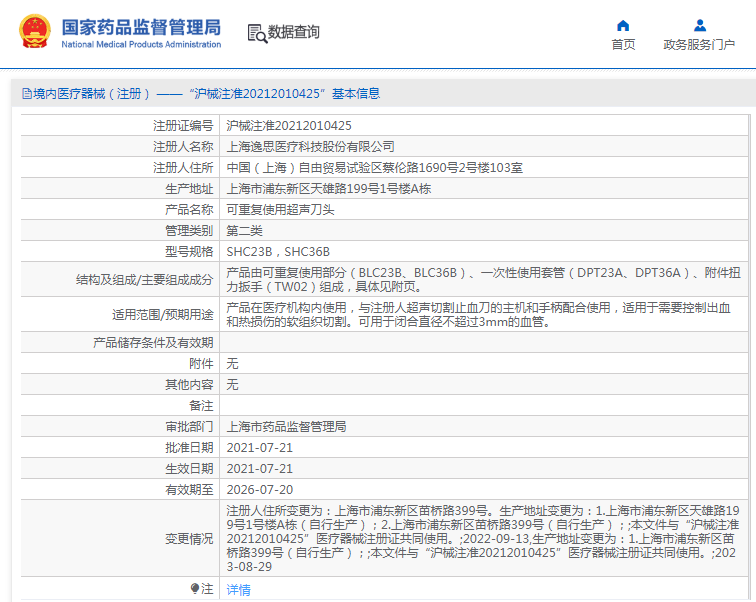Viewport: 756px width, 602px height.
Task: Click the 无 value in the 其他内容 row
Action: coord(232,385)
